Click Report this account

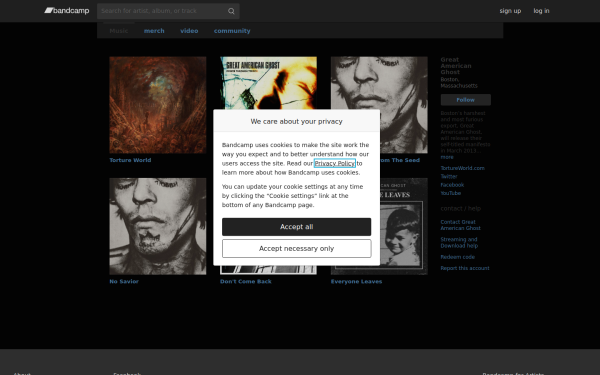(465, 268)
